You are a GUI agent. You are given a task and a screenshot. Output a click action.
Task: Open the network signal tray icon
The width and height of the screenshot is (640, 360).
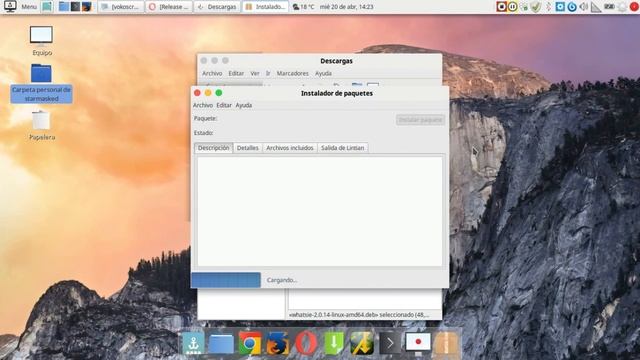coord(596,7)
